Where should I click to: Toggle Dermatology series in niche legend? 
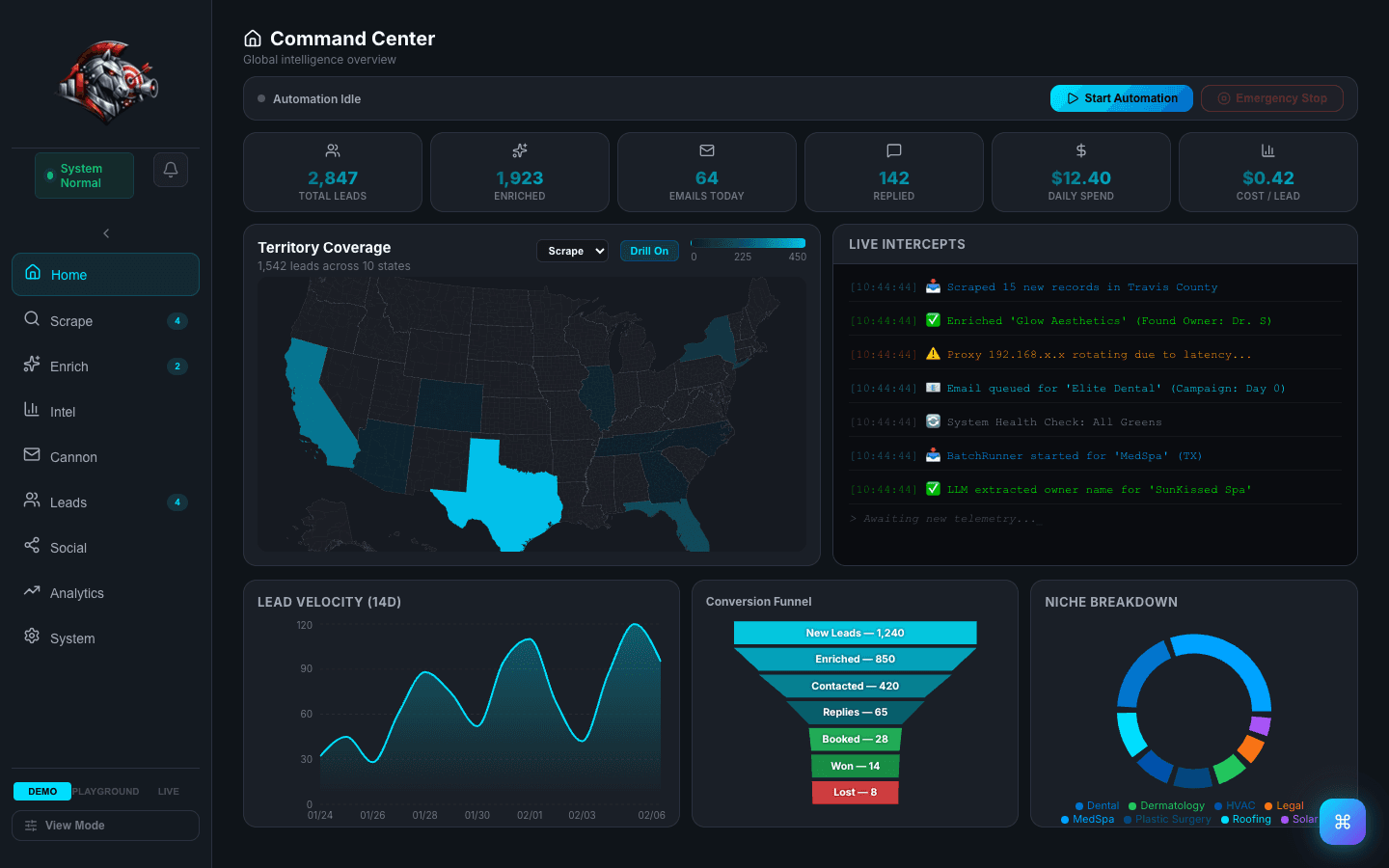(x=1166, y=806)
